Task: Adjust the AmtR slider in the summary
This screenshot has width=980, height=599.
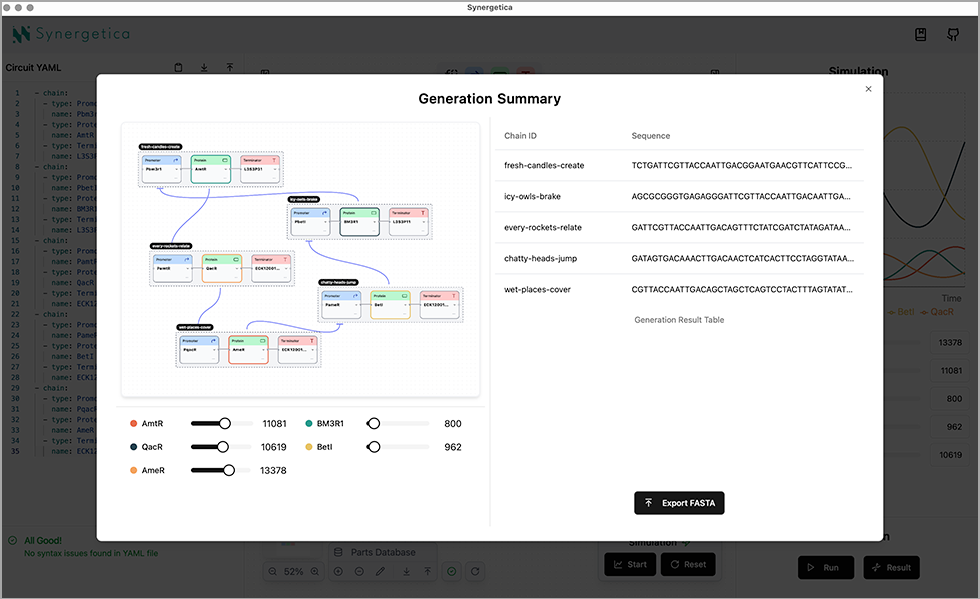Action: click(x=225, y=424)
